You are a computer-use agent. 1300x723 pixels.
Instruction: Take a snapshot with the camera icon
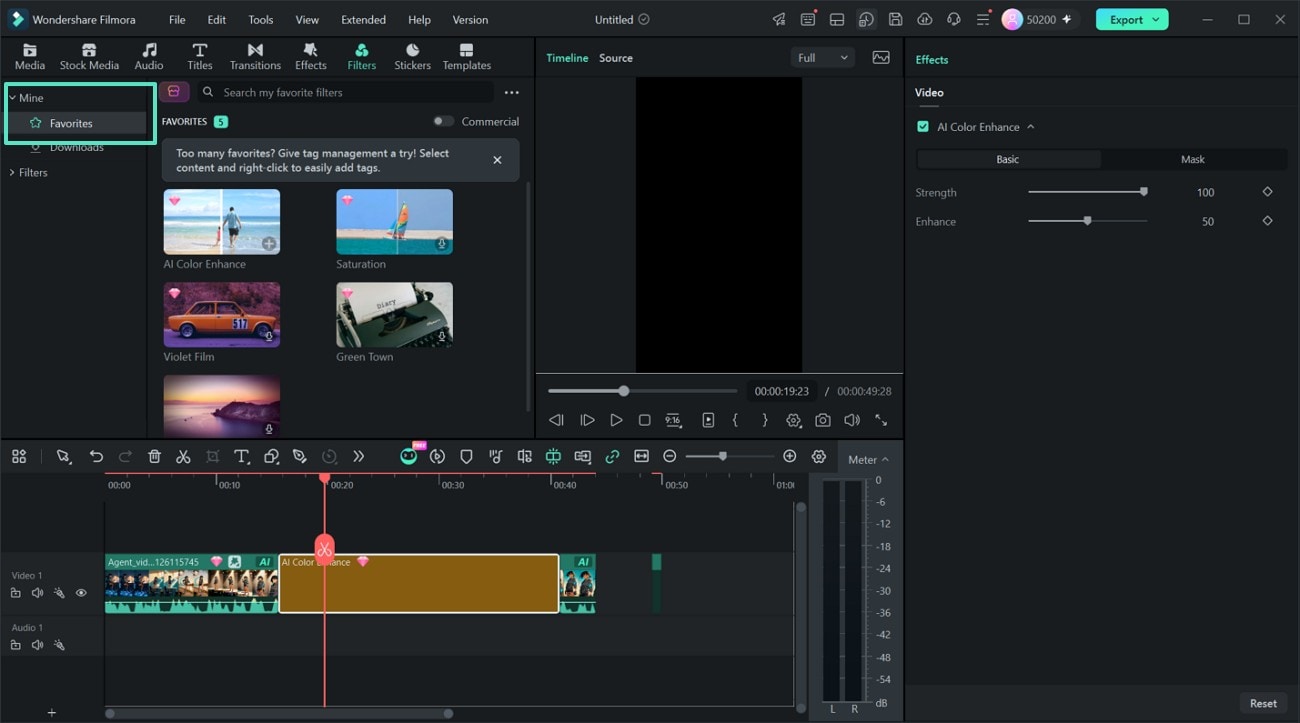click(822, 421)
